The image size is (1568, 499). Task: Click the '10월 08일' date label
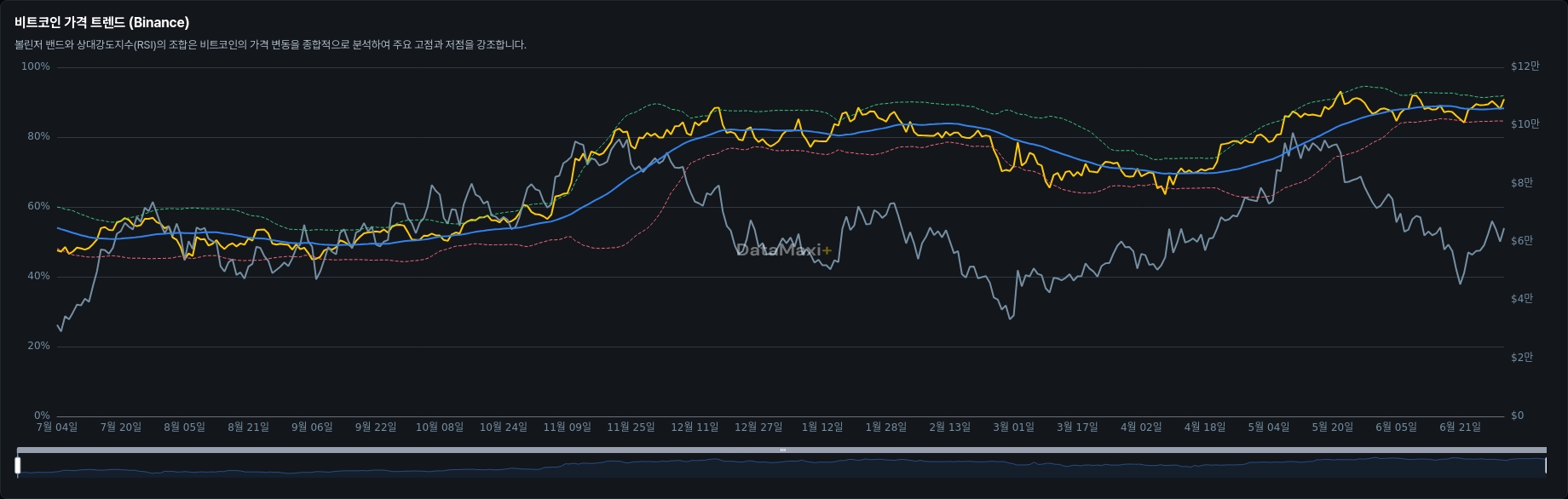point(440,427)
